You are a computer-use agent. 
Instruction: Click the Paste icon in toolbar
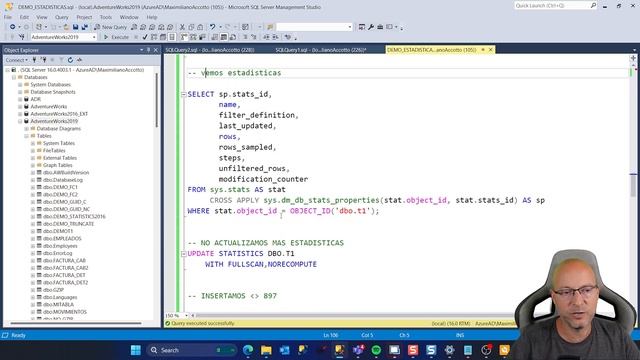(x=200, y=27)
